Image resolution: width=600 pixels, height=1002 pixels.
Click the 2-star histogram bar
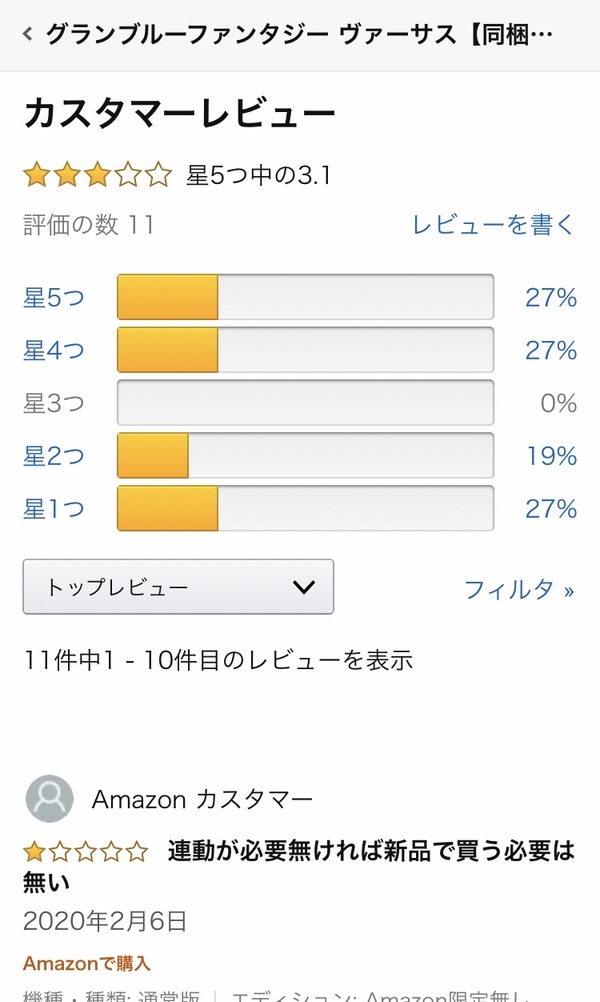coord(305,456)
